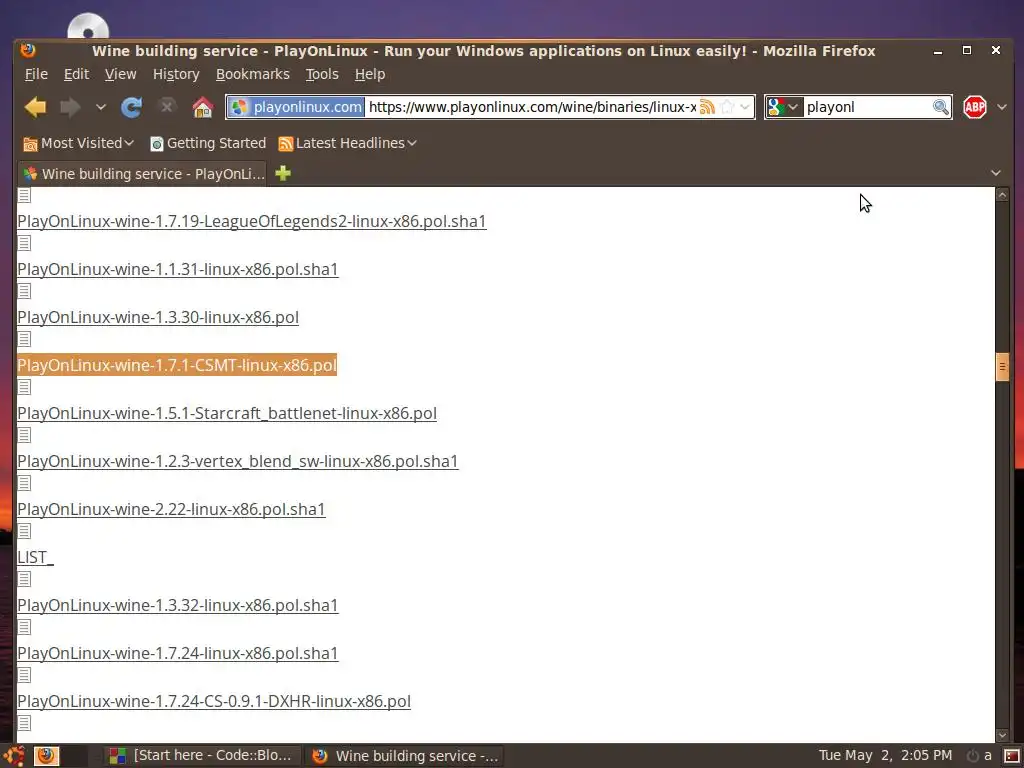Open the View menu
This screenshot has width=1024, height=768.
120,74
